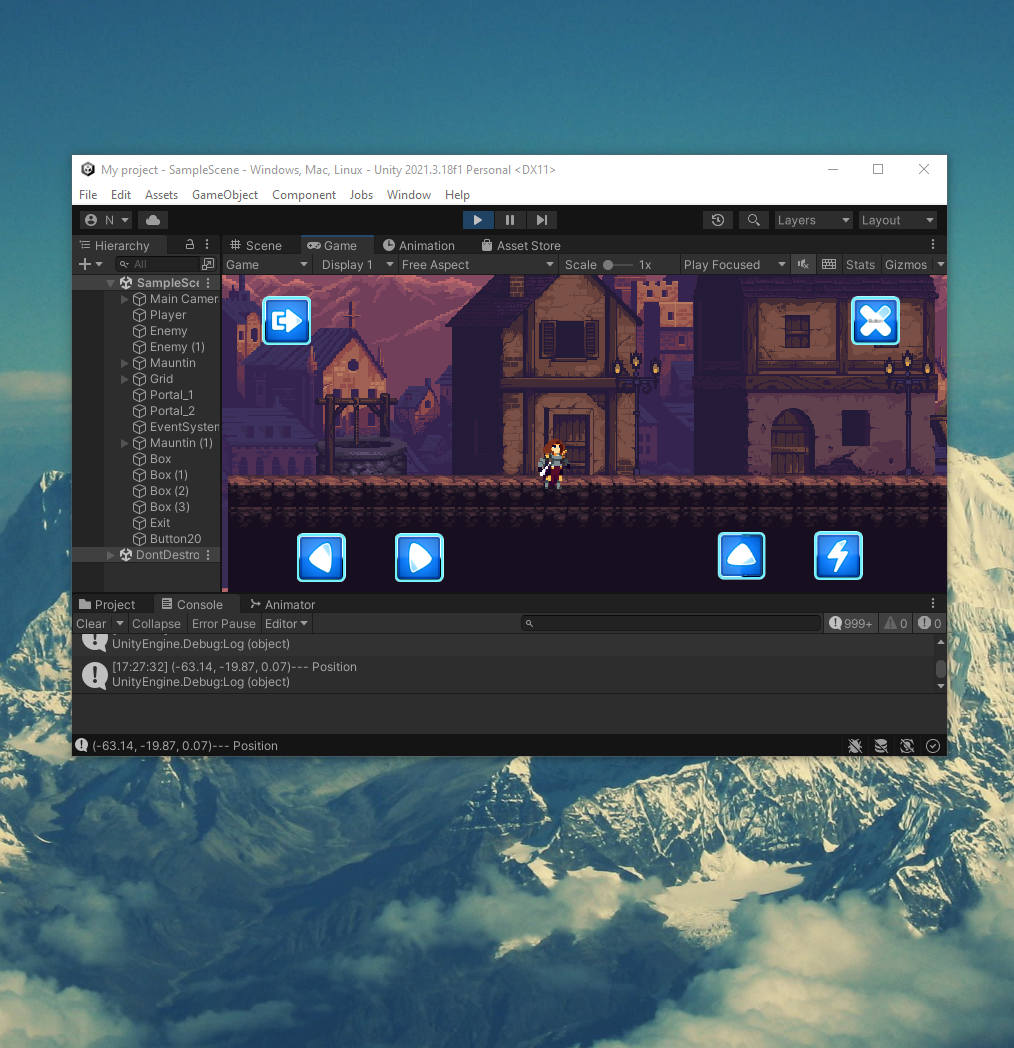
Task: Click the Hierarchy search field
Action: [x=158, y=264]
